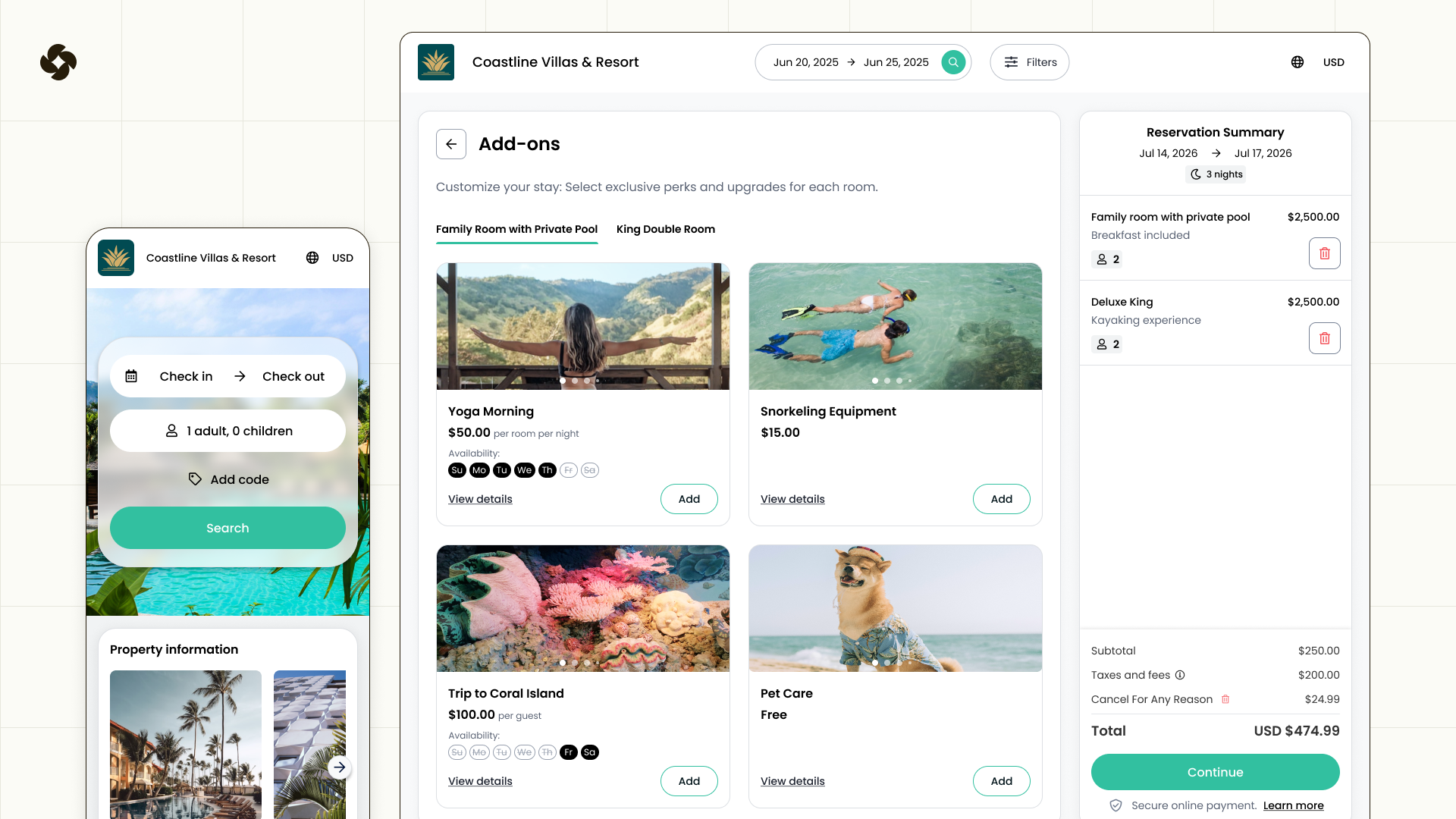The width and height of the screenshot is (1456, 819).
Task: Click the tag icon next to Add code
Action: pos(195,479)
